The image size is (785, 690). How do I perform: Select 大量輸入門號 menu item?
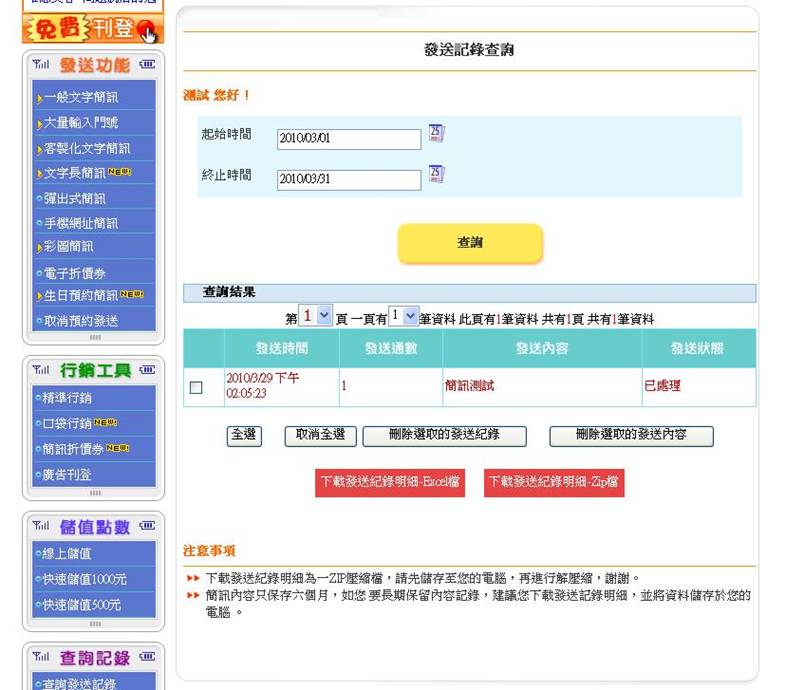(x=80, y=123)
